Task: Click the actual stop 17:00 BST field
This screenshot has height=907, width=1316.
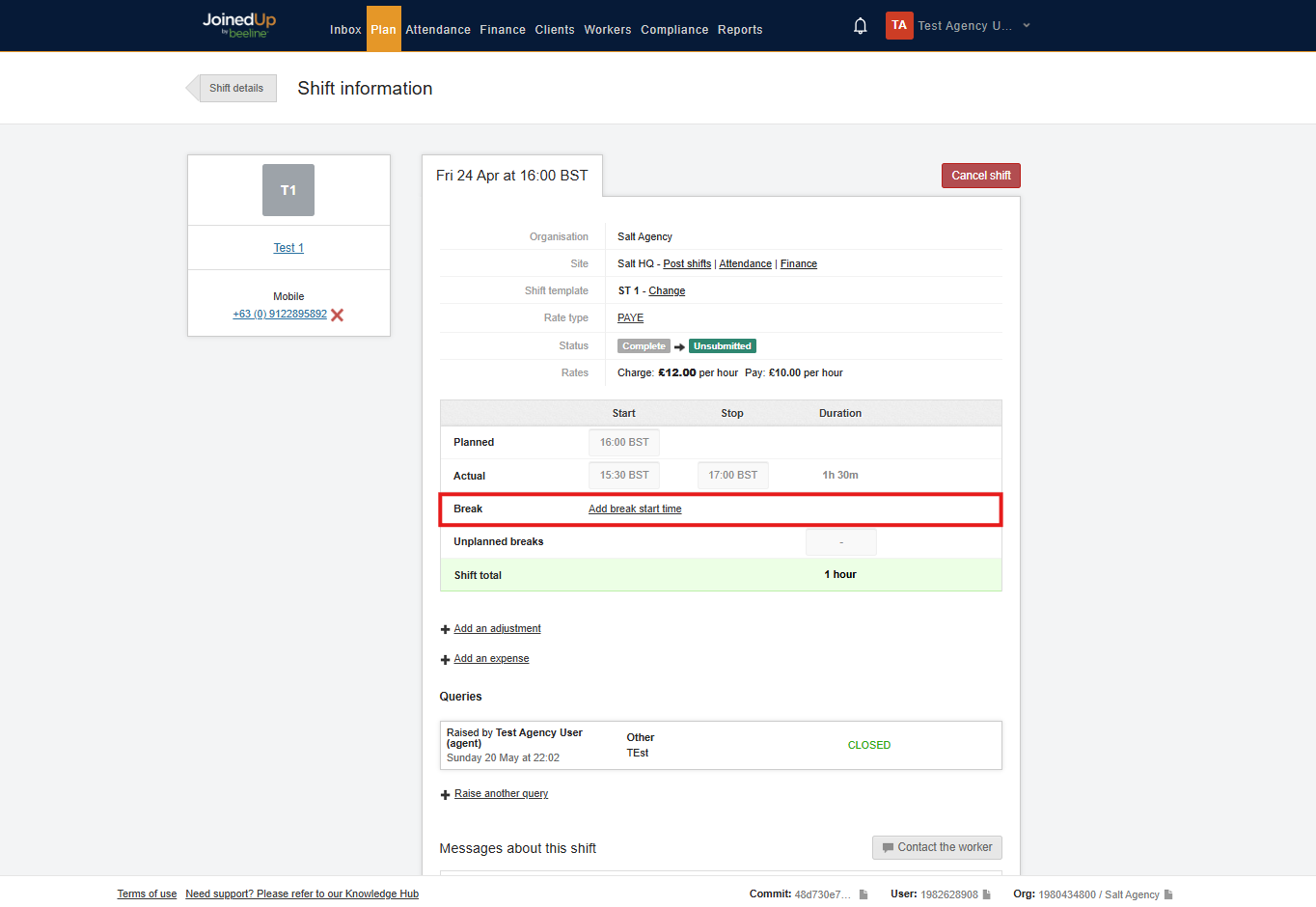Action: (732, 475)
